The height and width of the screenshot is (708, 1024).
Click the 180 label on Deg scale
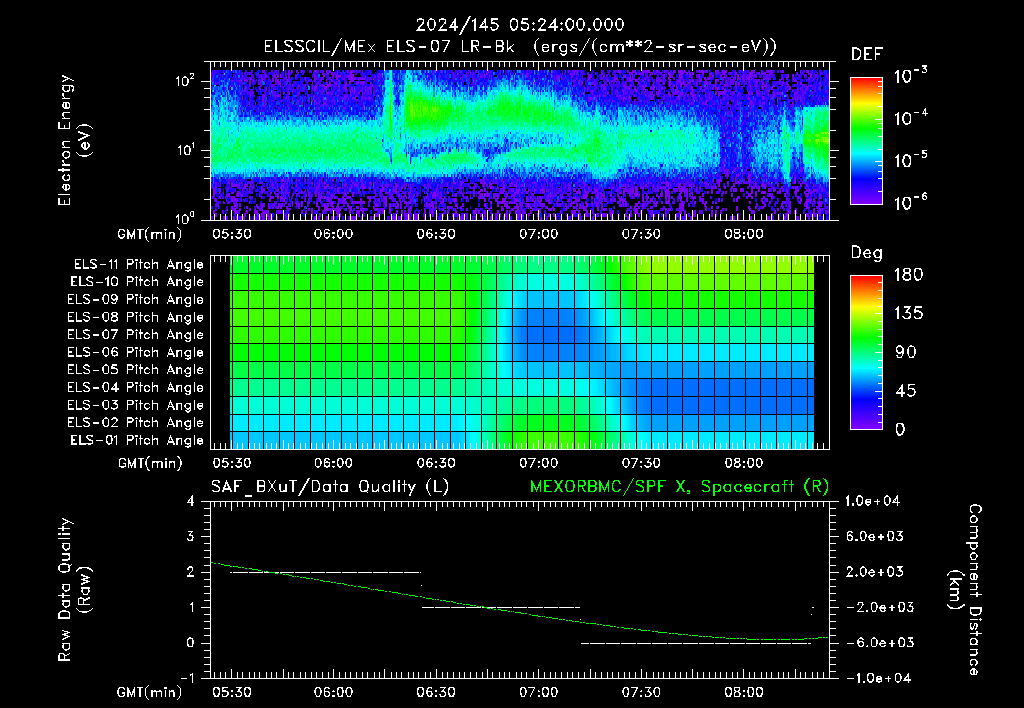point(909,274)
